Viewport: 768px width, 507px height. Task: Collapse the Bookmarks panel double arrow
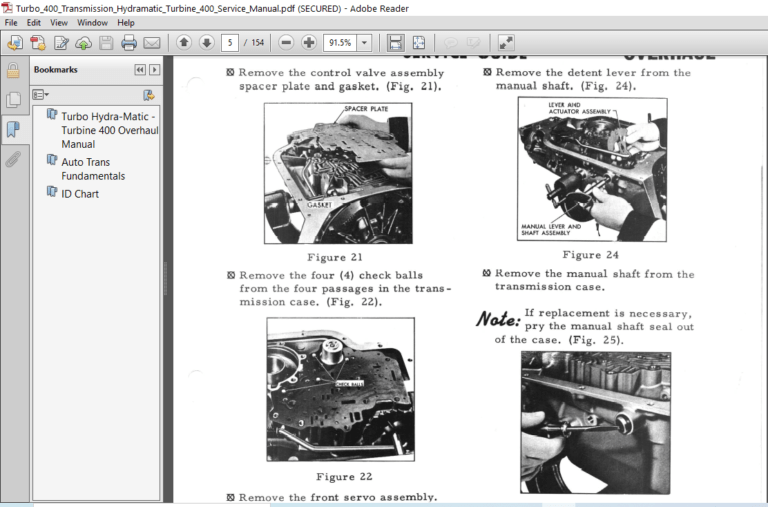(140, 70)
